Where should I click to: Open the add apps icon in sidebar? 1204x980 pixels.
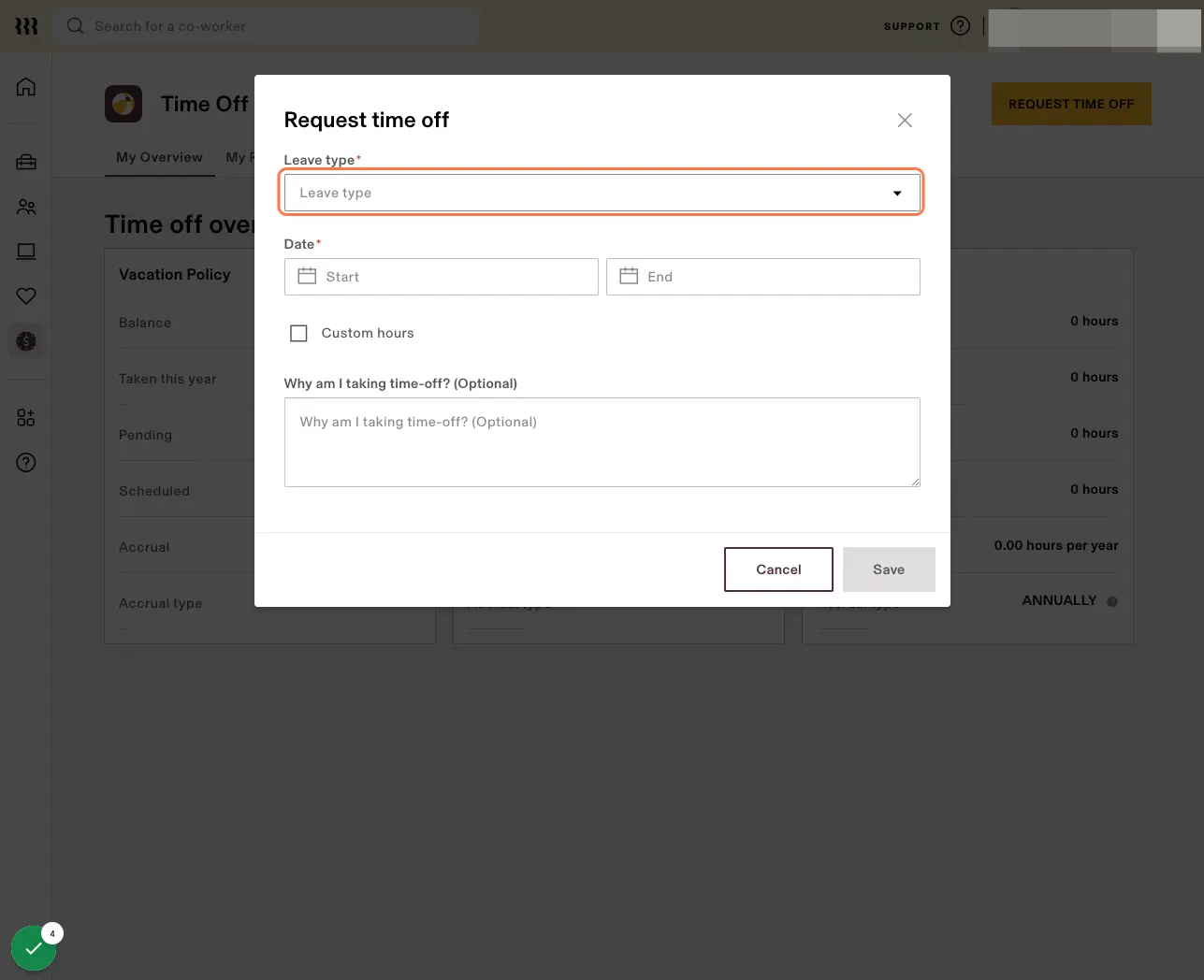pos(26,418)
